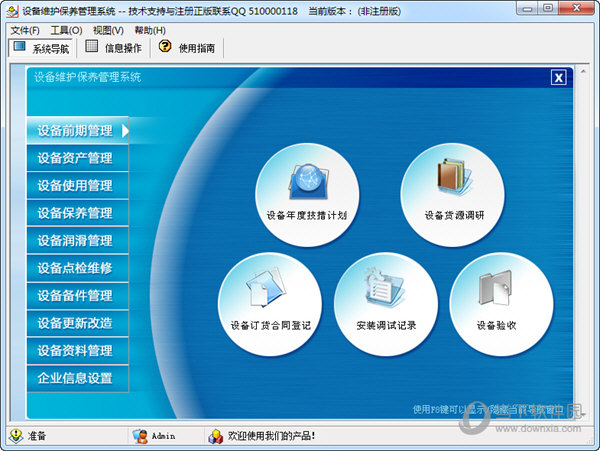Click the 设备年度技措计划 label

(x=307, y=215)
